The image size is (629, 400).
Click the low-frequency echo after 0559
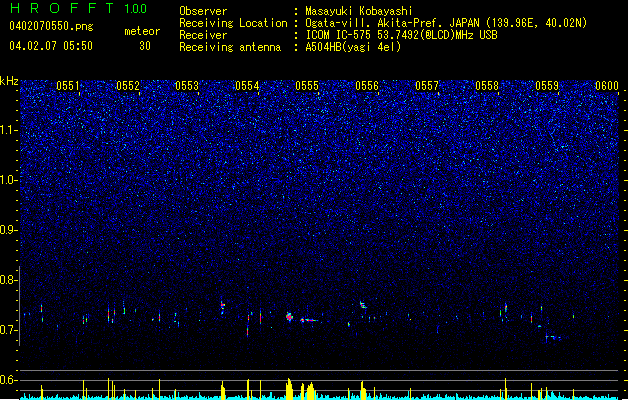(553, 337)
